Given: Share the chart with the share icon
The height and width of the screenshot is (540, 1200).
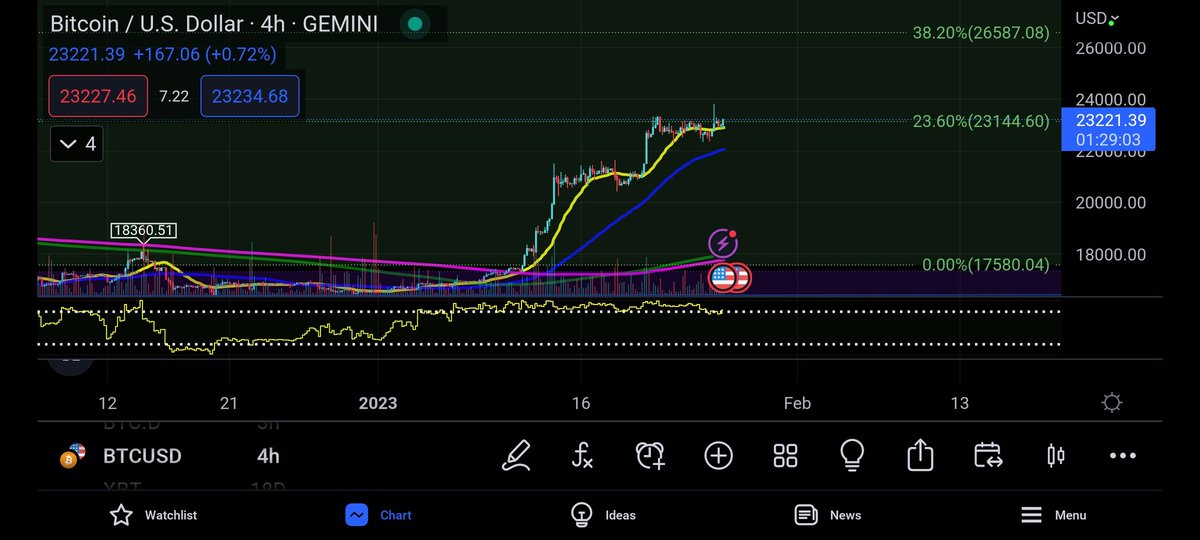Looking at the screenshot, I should [x=920, y=455].
